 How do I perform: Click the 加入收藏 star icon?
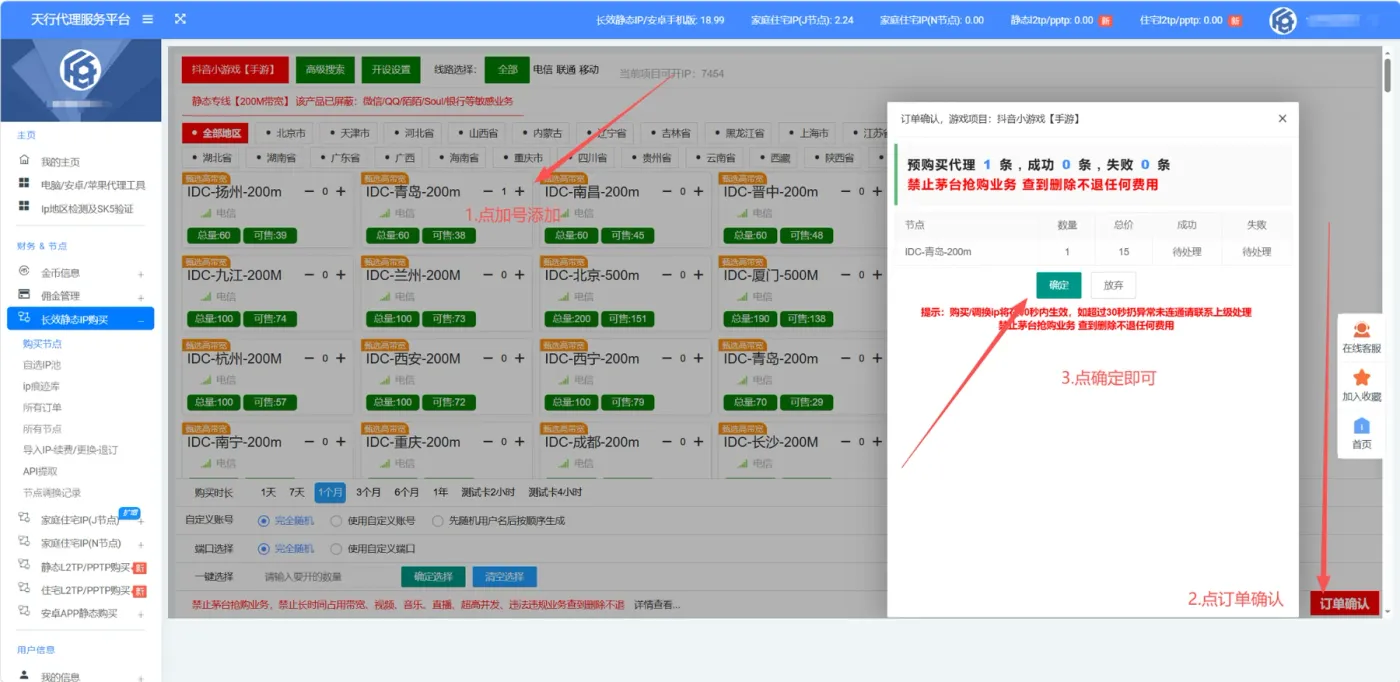coord(1361,378)
